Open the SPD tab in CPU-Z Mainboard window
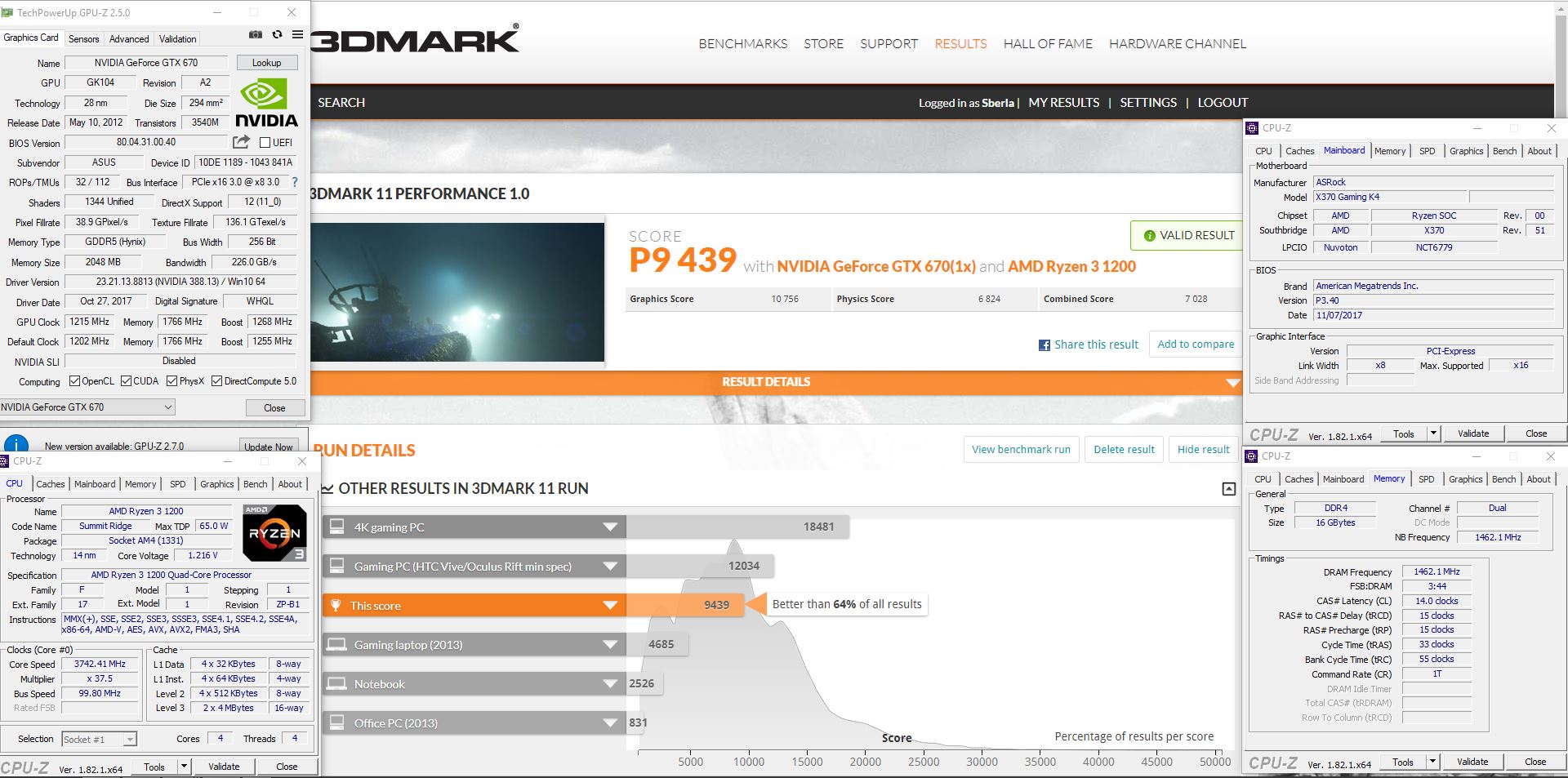The height and width of the screenshot is (778, 1568). 1427,151
